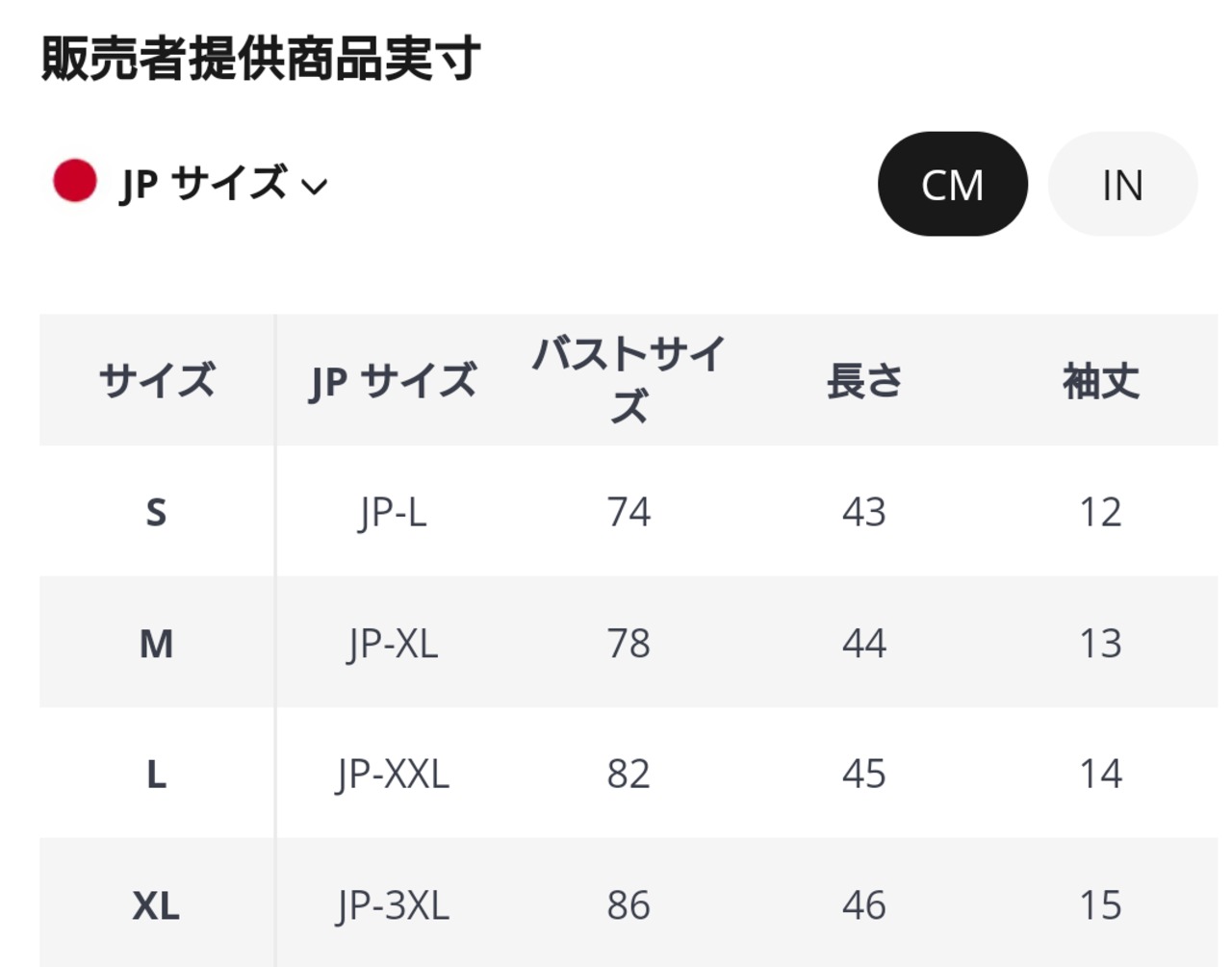This screenshot has height=967, width=1232.
Task: Select the M size row label
Action: (x=156, y=643)
